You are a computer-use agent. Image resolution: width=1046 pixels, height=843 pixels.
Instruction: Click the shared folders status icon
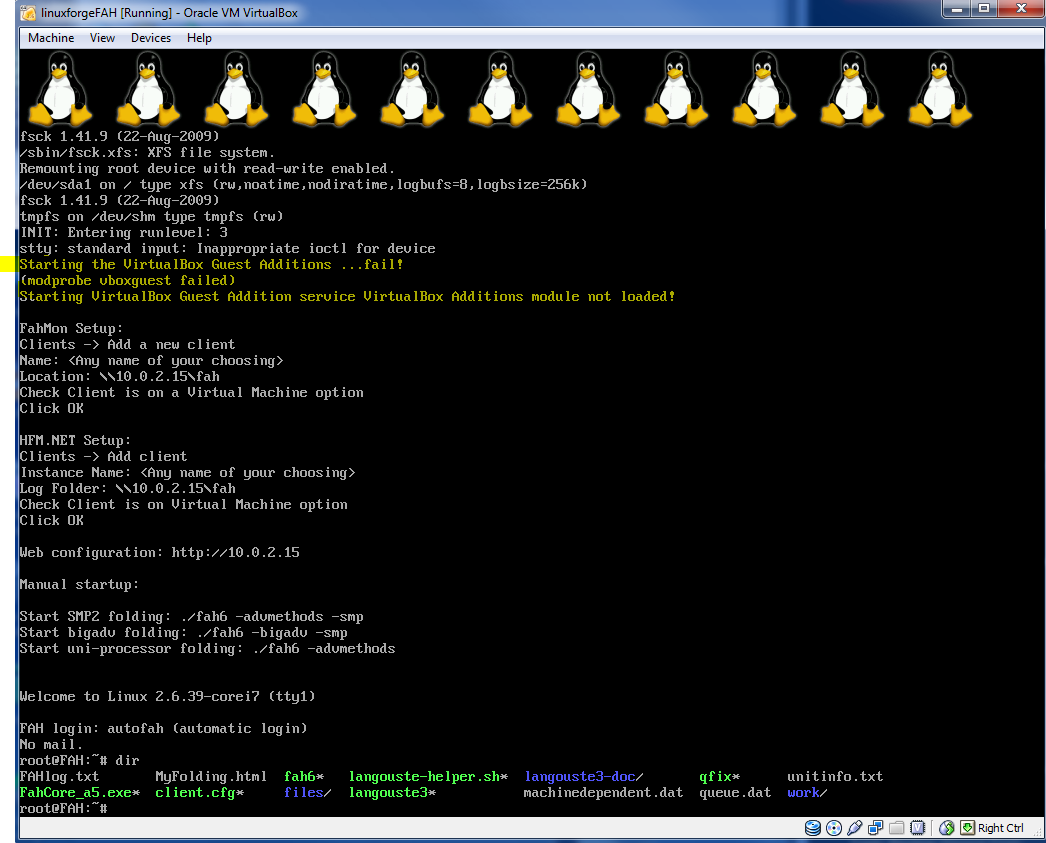coord(897,828)
